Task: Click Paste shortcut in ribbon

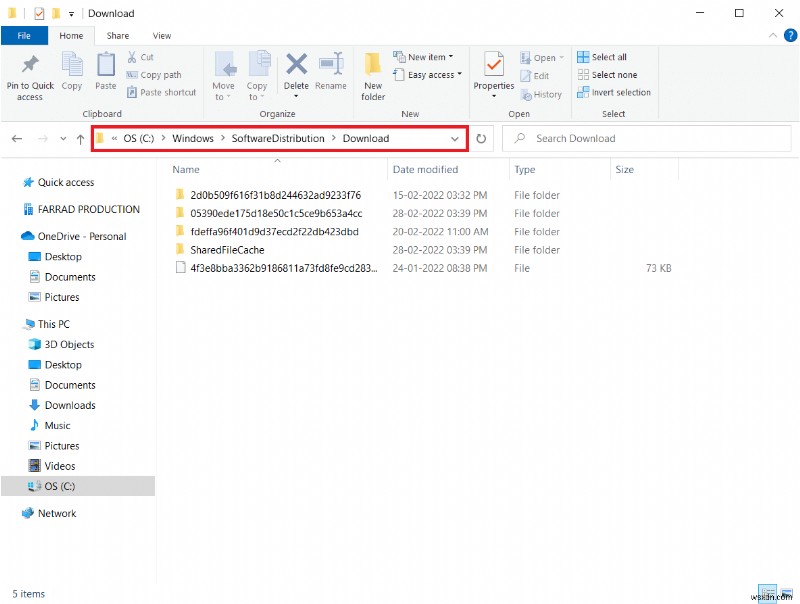Action: point(161,92)
